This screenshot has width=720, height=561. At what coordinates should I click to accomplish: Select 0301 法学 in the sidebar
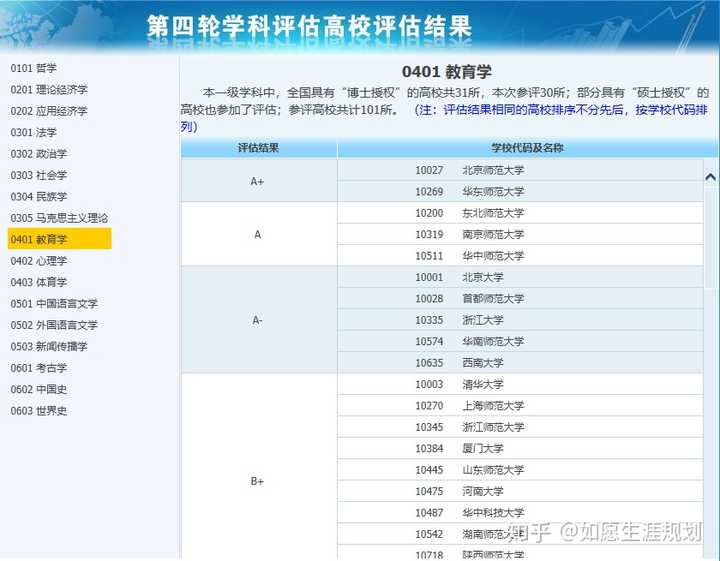34,133
